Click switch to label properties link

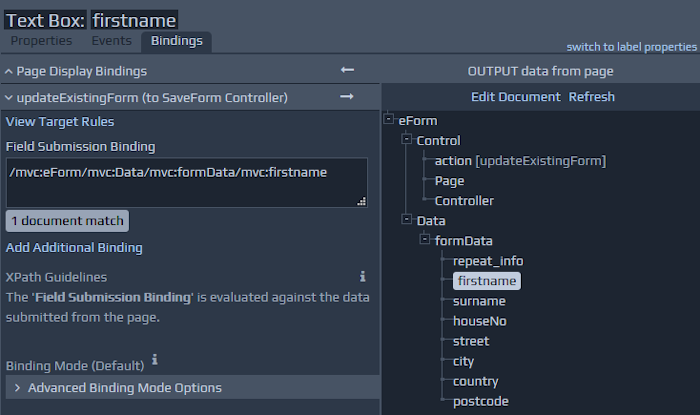point(631,47)
